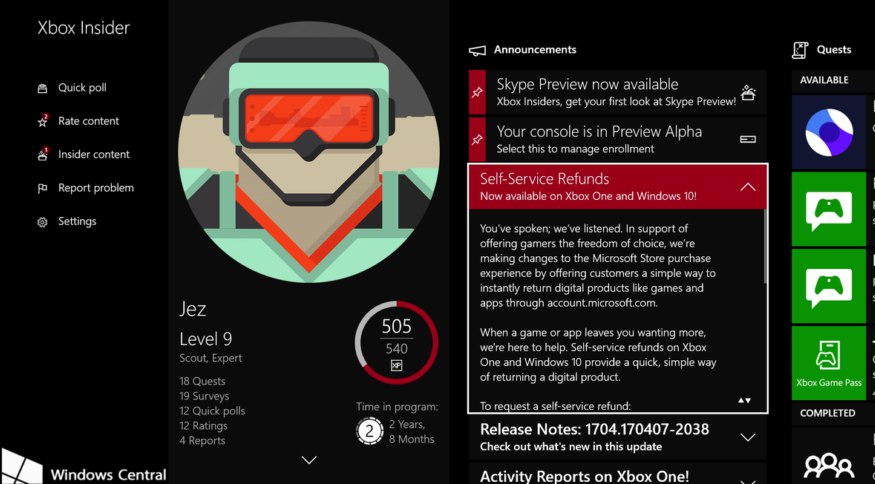Screen dimensions: 875x484
Task: Click the Jez gamertag name
Action: 193,309
